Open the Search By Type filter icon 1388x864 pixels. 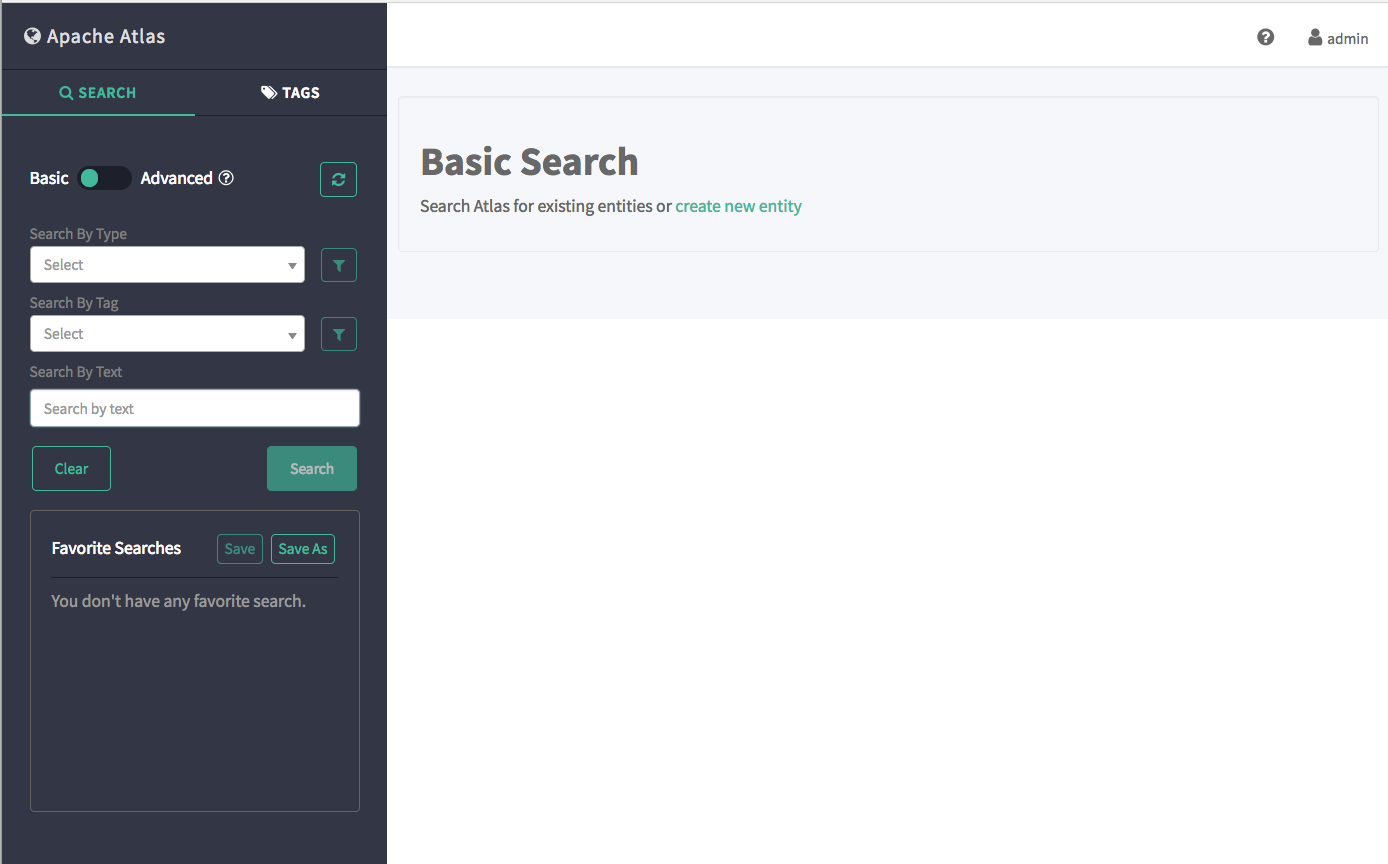338,265
